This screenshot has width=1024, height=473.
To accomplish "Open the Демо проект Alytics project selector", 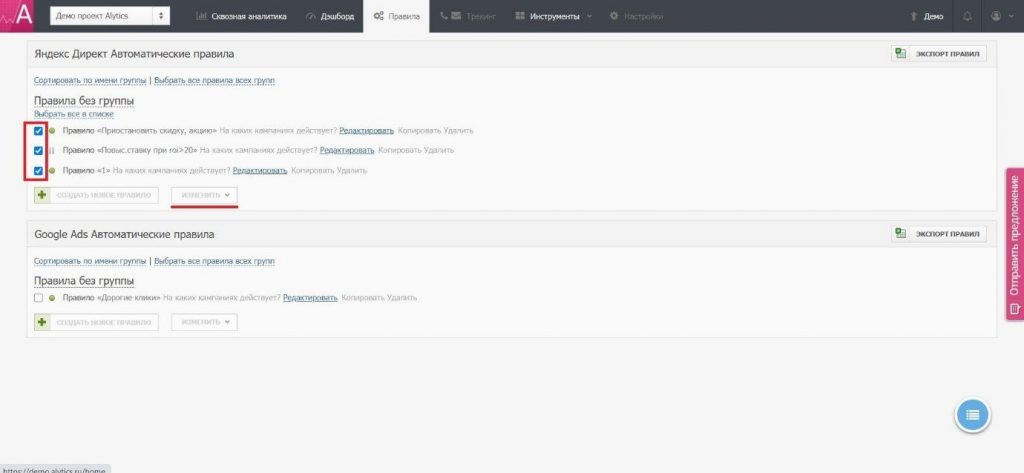I will (x=110, y=16).
